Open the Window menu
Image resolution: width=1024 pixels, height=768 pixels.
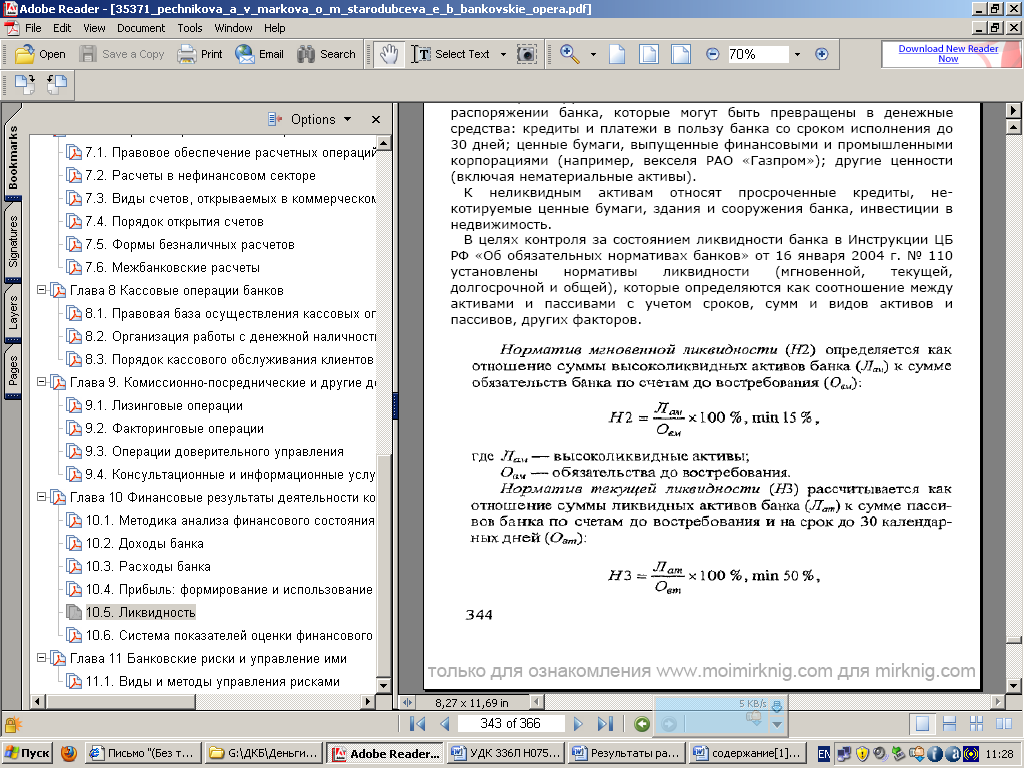tap(233, 28)
